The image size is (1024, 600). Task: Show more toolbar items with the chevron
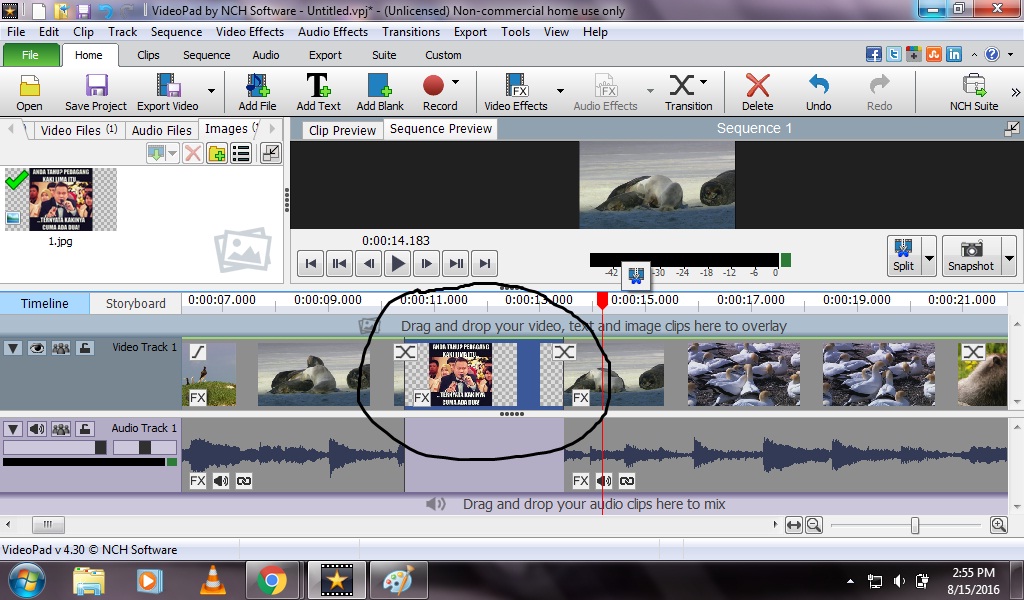[1016, 92]
